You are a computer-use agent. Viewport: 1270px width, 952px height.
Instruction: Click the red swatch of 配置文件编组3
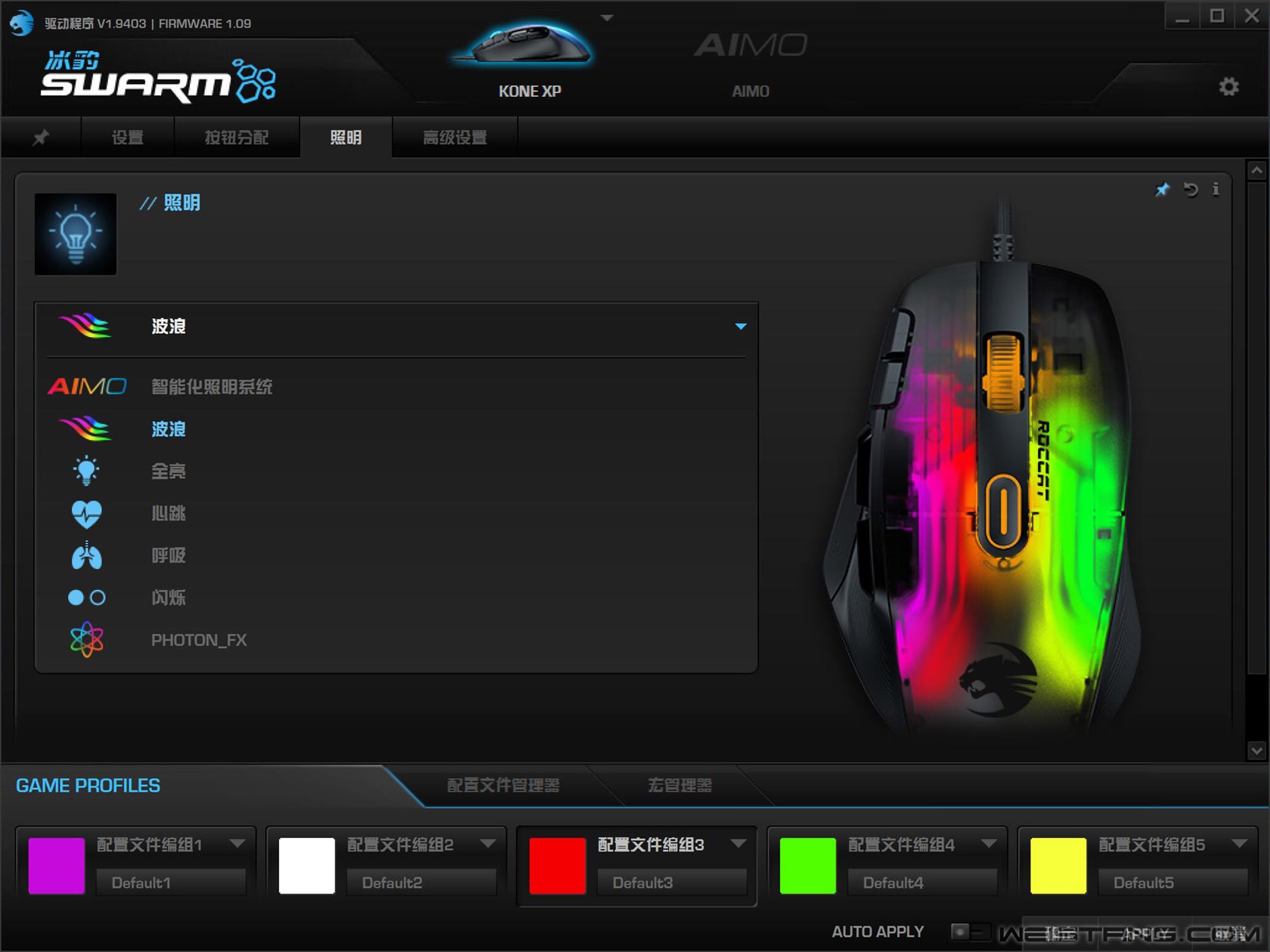coord(558,866)
